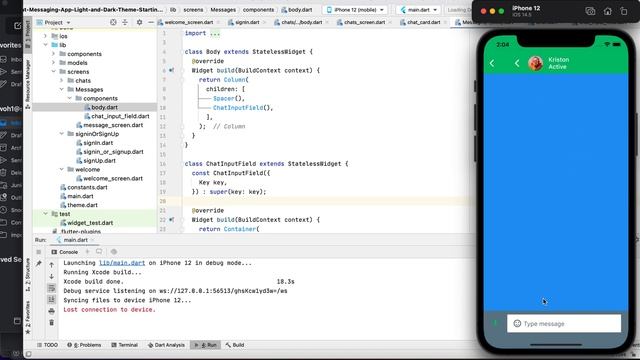This screenshot has width=640, height=360.
Task: Switch to welcome_screen.dart editor tab
Action: coord(188,22)
